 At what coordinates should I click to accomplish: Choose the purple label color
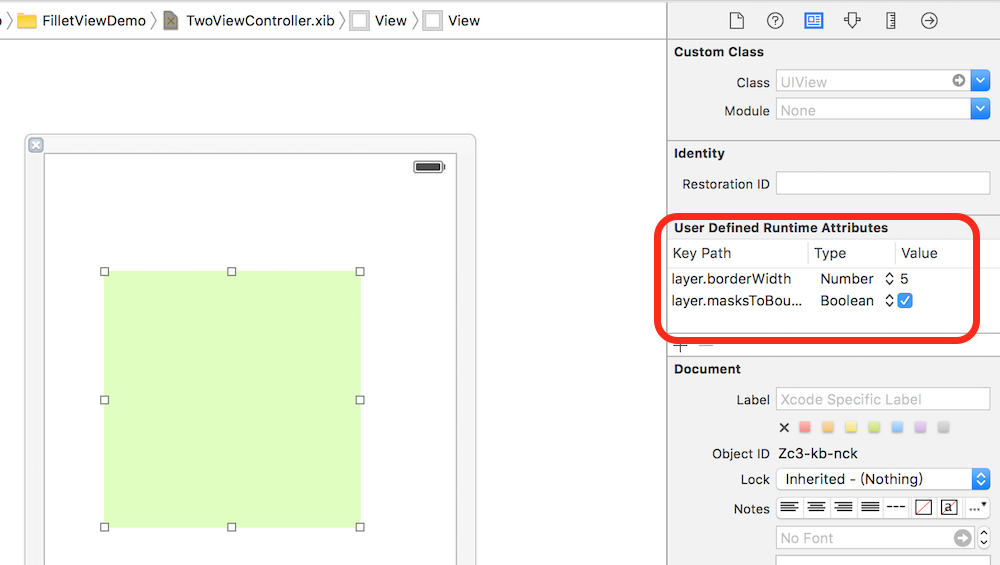pos(920,427)
